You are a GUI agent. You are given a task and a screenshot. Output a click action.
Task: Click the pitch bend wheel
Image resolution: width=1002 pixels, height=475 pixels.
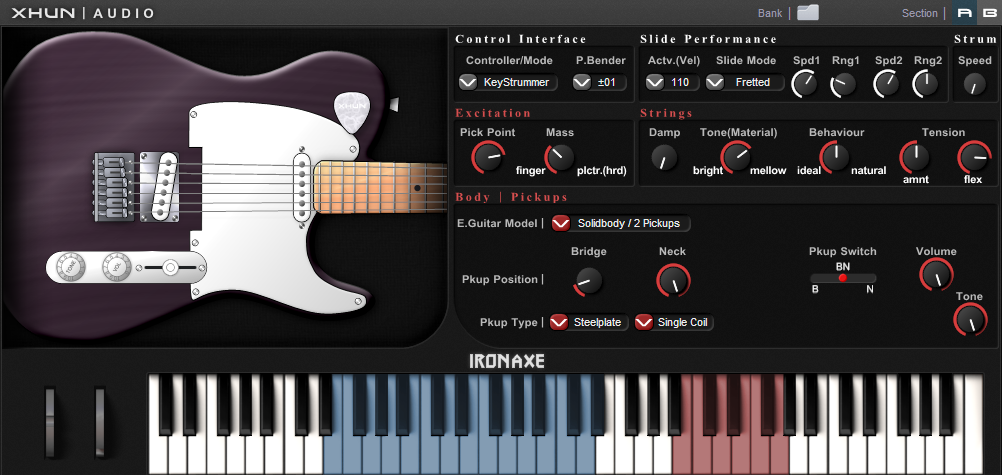coord(50,422)
